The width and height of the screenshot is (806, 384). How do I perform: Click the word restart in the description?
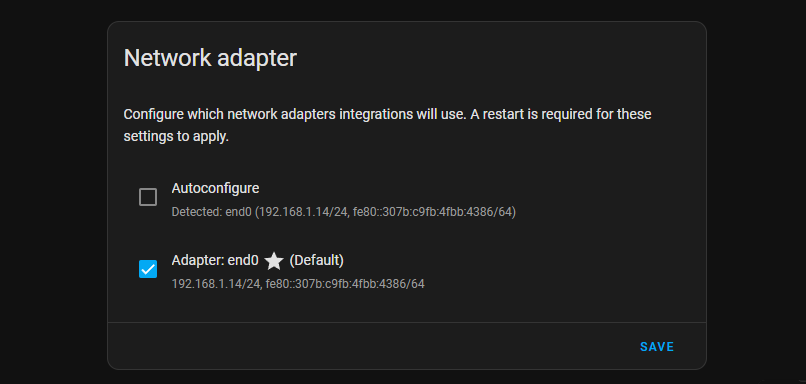pyautogui.click(x=499, y=114)
